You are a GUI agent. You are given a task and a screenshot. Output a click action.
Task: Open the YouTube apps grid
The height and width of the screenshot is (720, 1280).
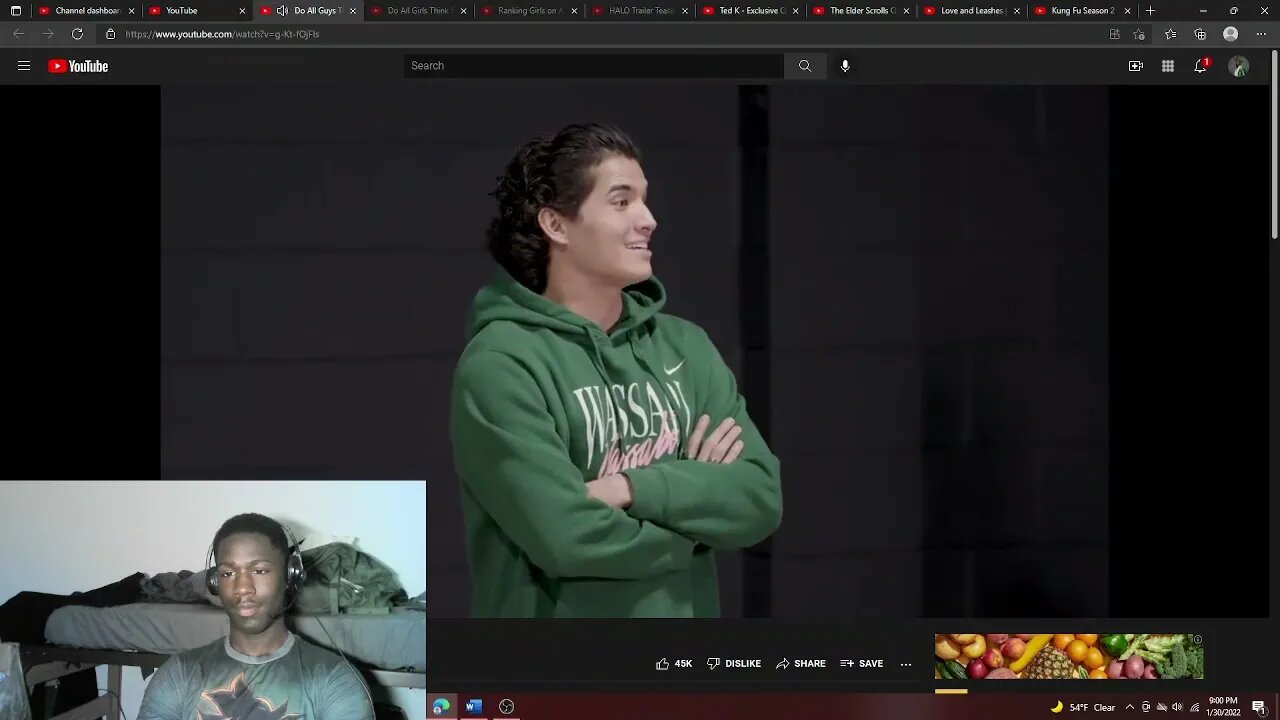(x=1168, y=66)
